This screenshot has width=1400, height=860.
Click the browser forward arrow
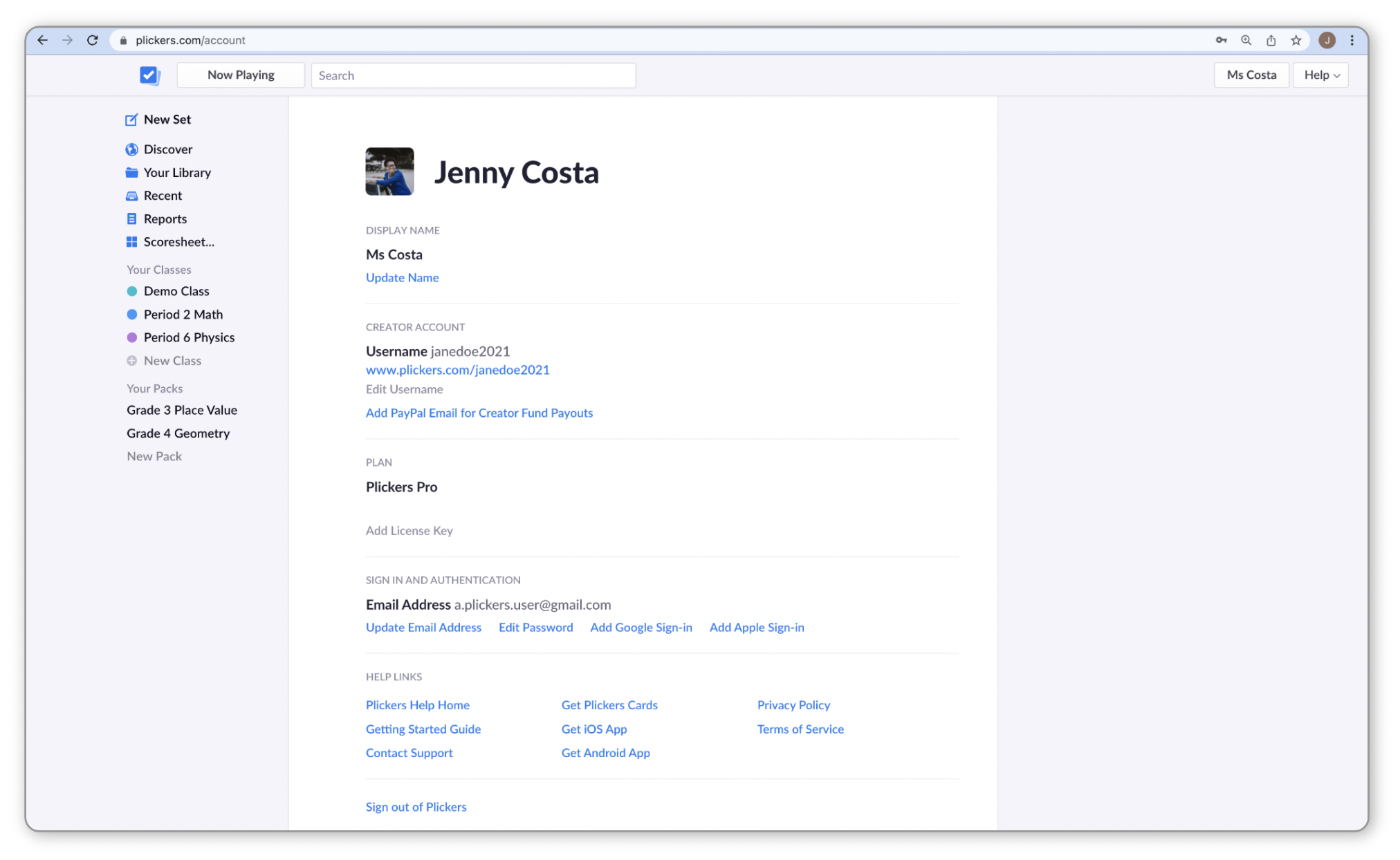(68, 40)
